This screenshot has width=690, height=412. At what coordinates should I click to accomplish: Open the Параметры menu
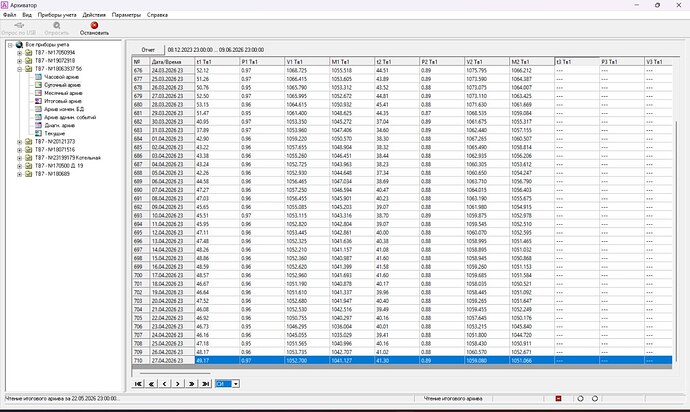click(126, 15)
